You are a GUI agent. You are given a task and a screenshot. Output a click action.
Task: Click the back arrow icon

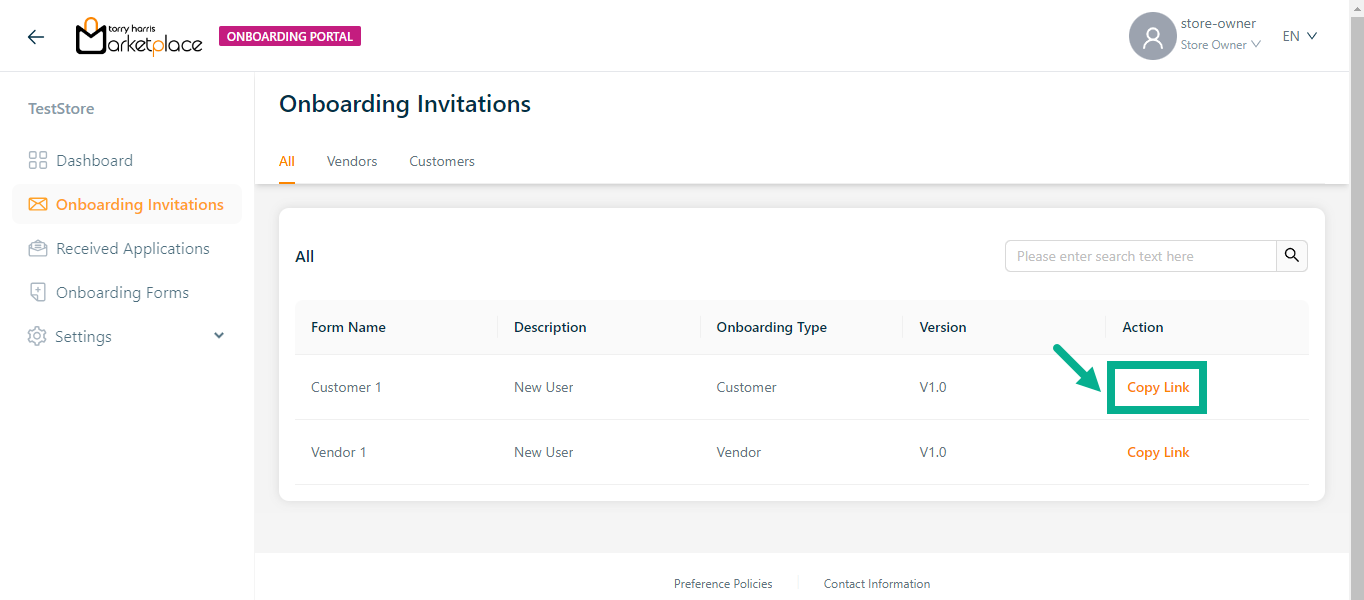[x=36, y=37]
